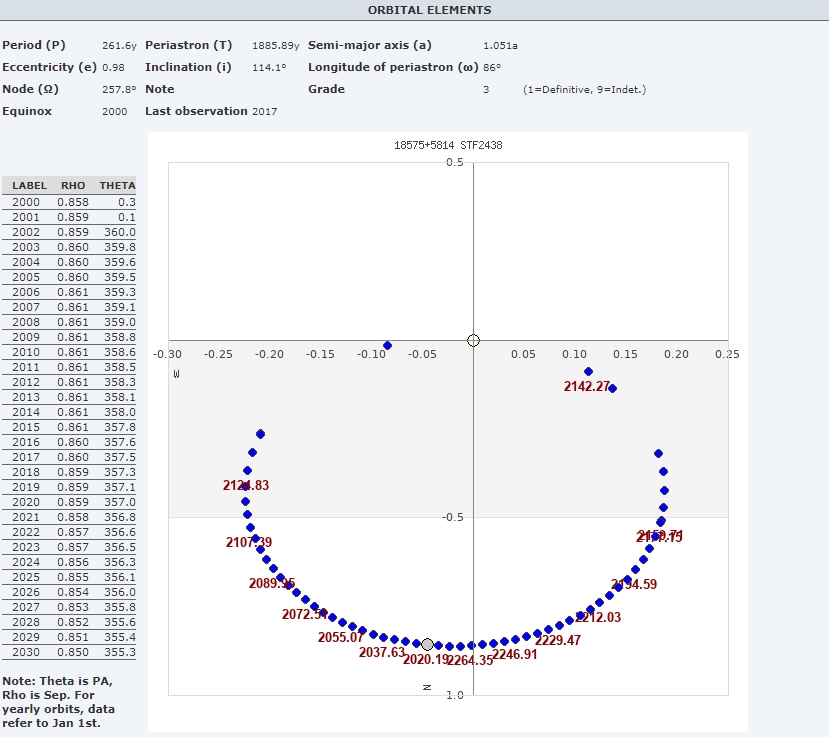
Task: Click the LABEL column header
Action: pos(29,186)
